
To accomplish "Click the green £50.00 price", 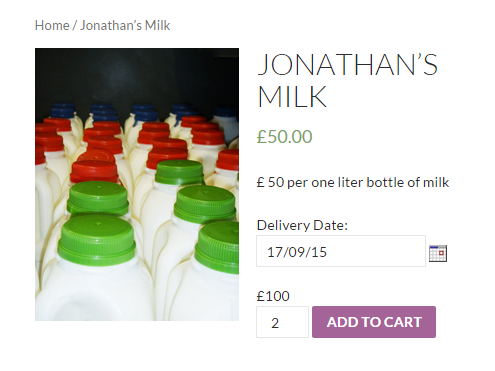I will tap(284, 136).
